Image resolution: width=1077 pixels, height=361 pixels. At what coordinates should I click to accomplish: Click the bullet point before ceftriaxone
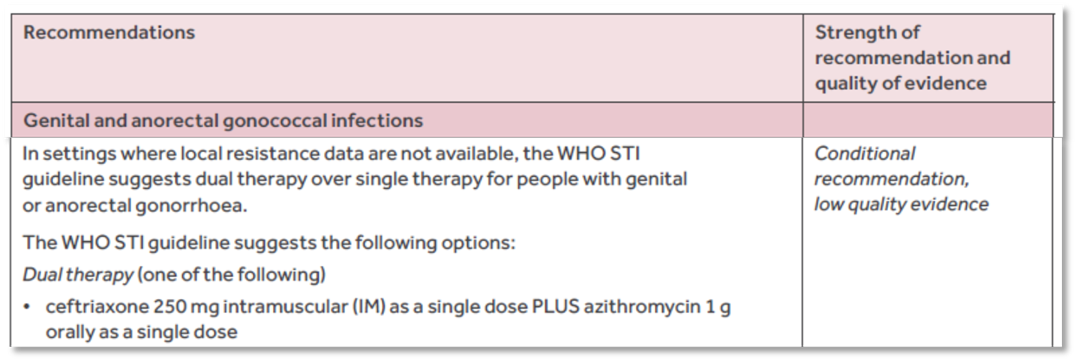27,307
